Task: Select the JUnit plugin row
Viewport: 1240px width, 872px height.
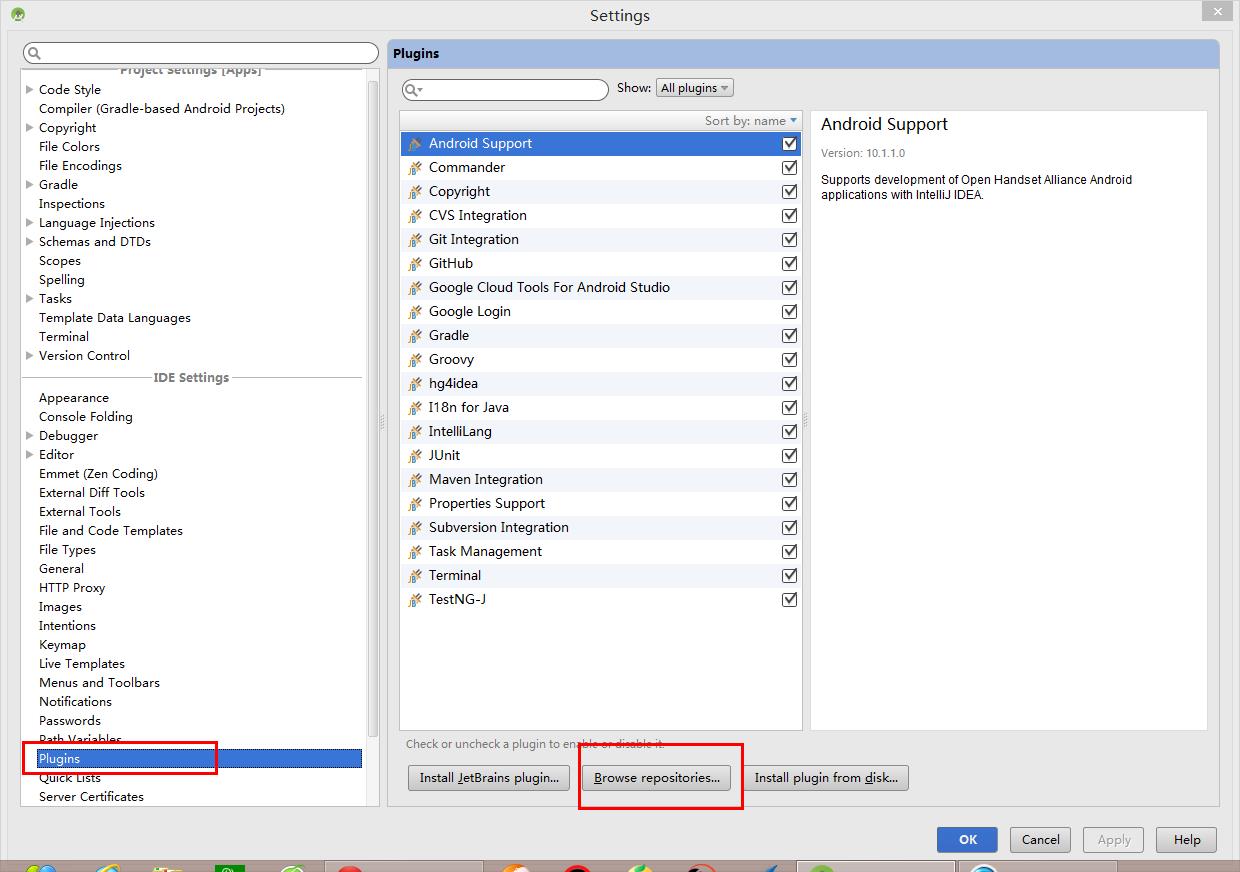Action: [x=600, y=455]
